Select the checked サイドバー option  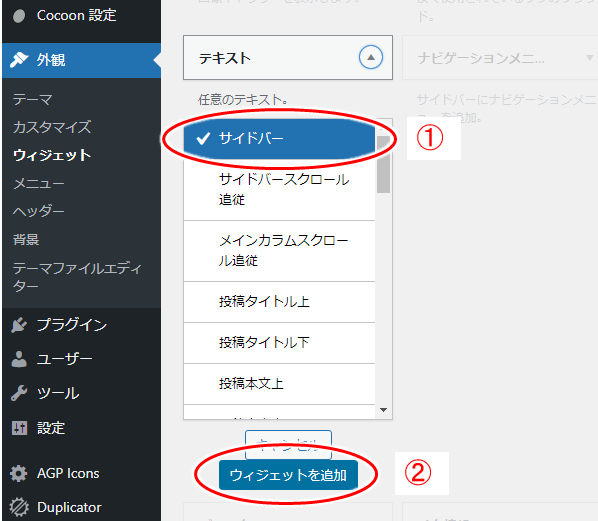pyautogui.click(x=279, y=138)
